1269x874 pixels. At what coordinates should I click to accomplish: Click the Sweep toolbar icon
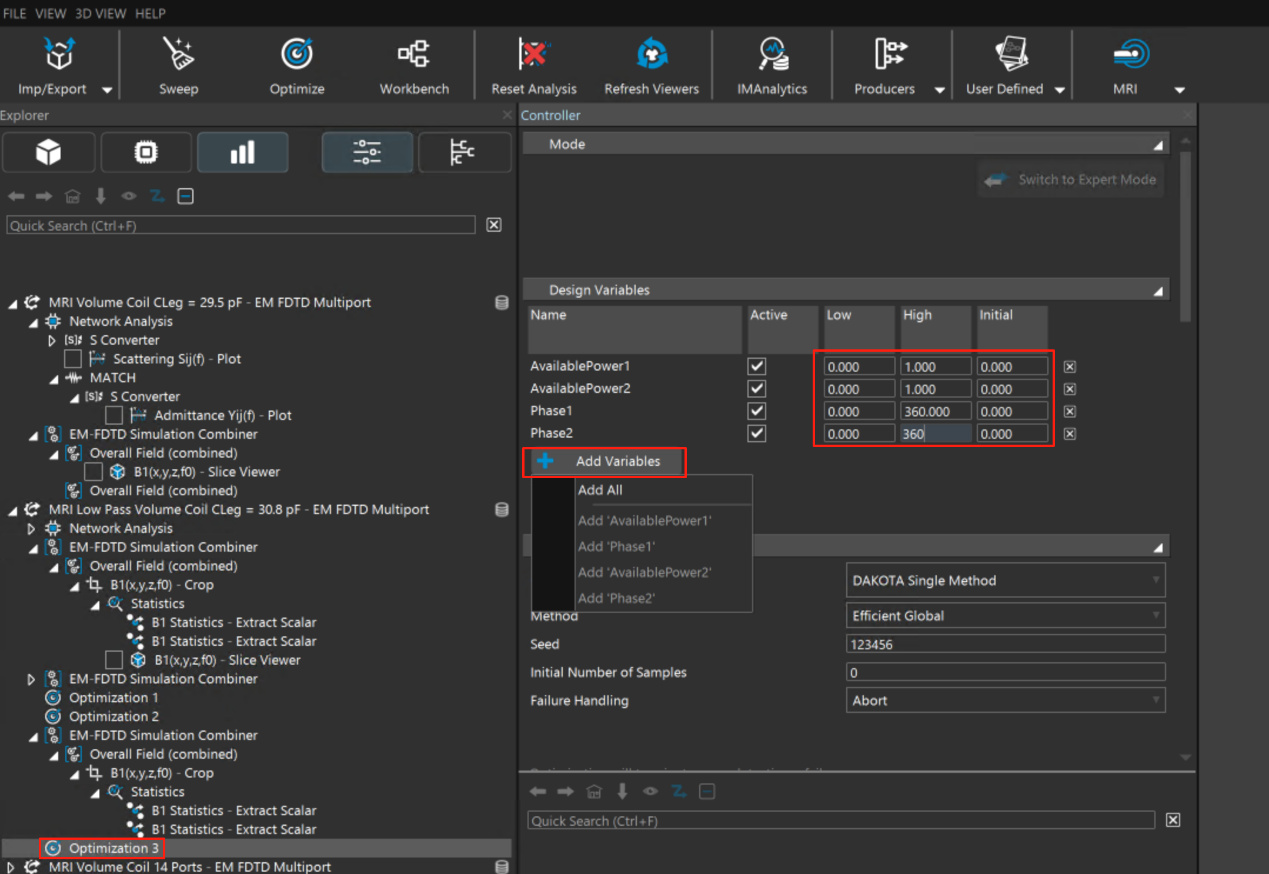coord(178,66)
